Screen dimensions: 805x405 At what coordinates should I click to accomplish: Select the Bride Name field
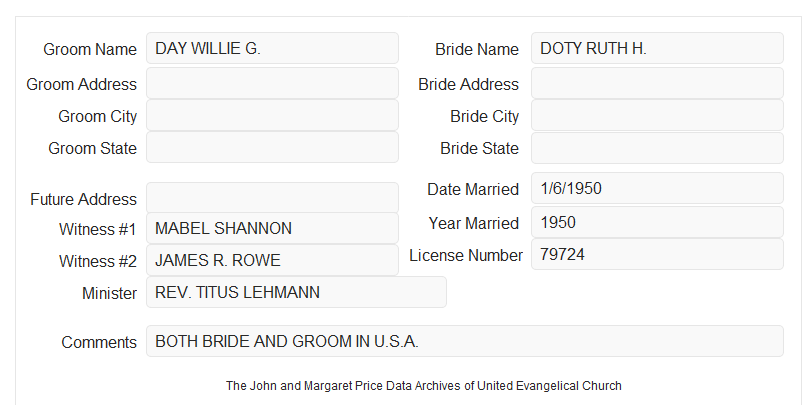(657, 48)
